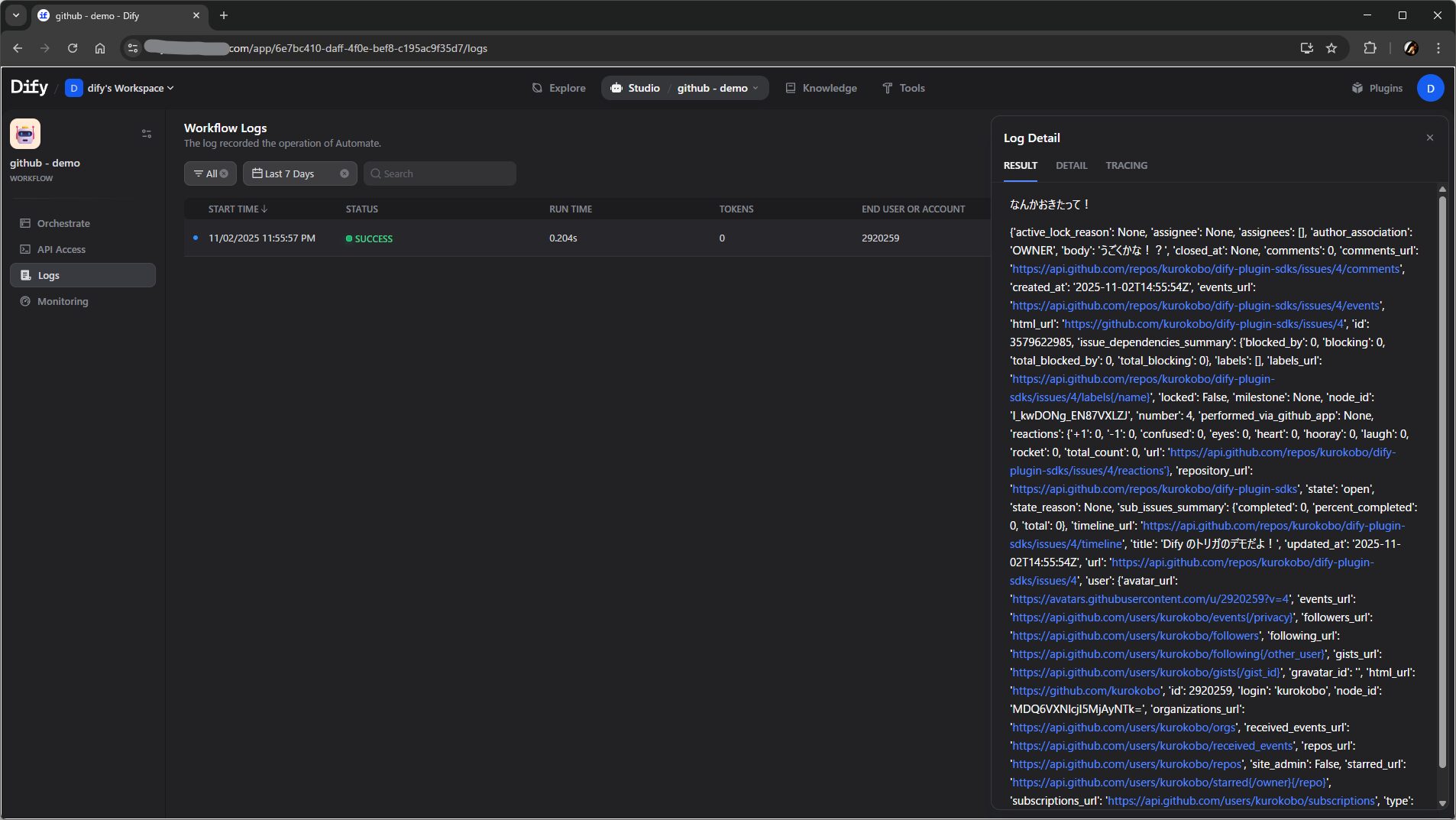This screenshot has height=820, width=1456.
Task: Switch to the TRACING tab
Action: tap(1126, 165)
